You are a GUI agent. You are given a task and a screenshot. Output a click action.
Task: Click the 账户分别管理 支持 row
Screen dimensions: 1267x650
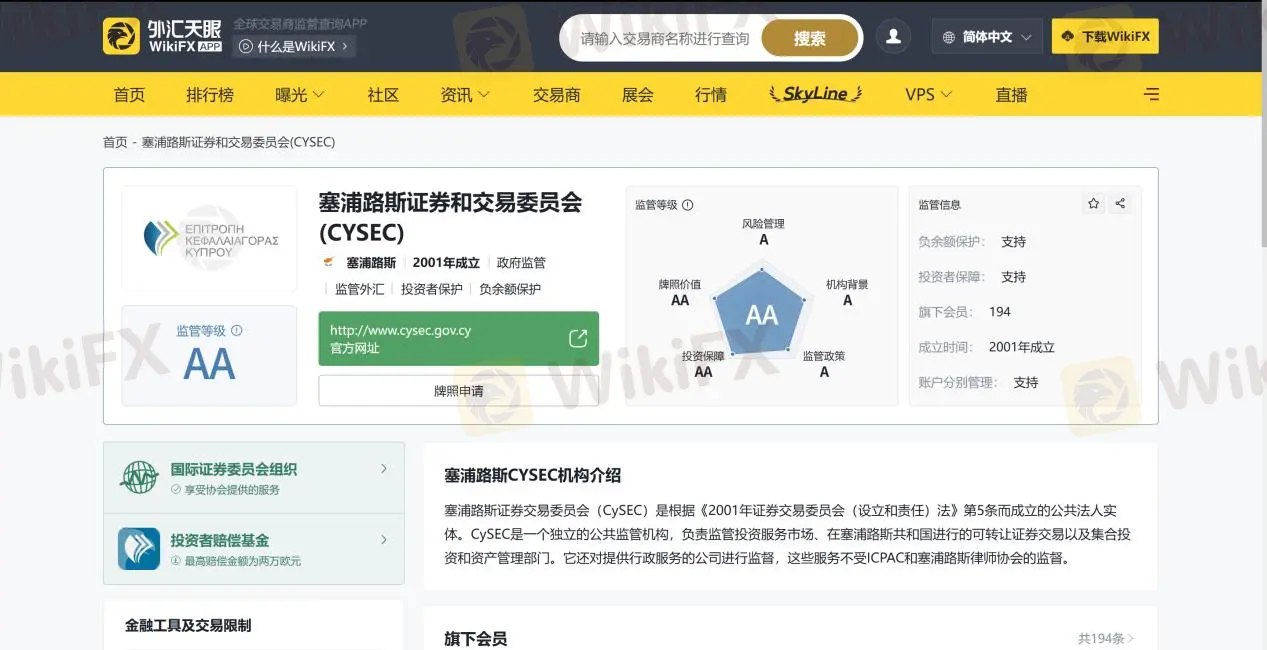(x=978, y=382)
